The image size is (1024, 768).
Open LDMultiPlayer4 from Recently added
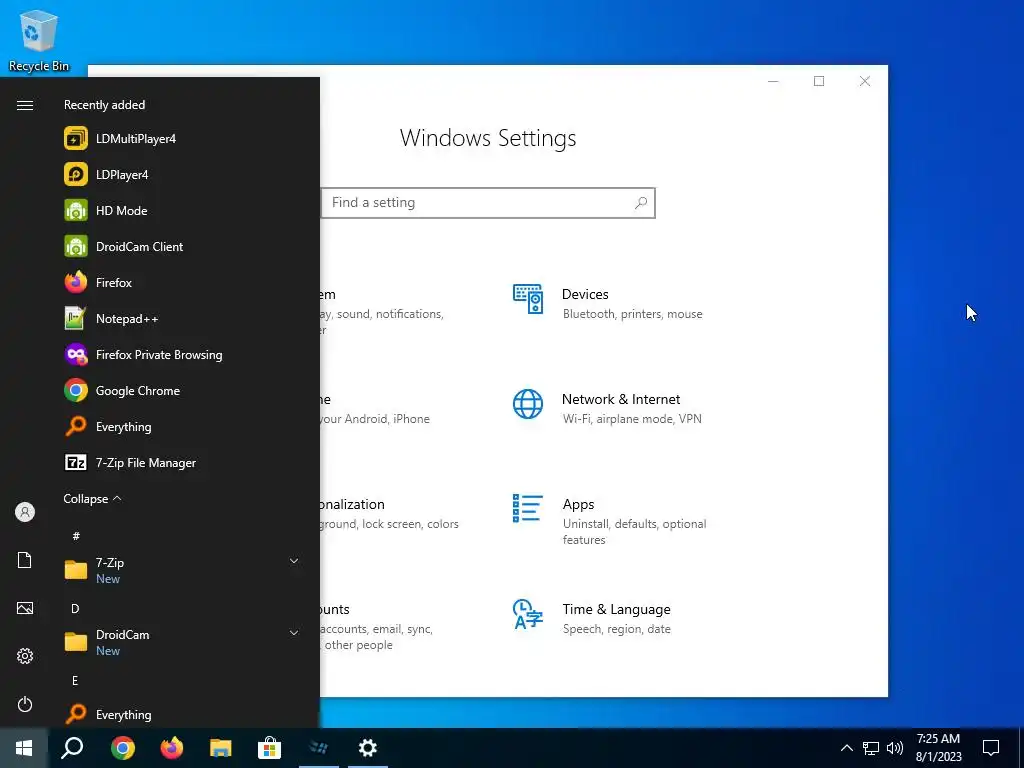pyautogui.click(x=180, y=138)
